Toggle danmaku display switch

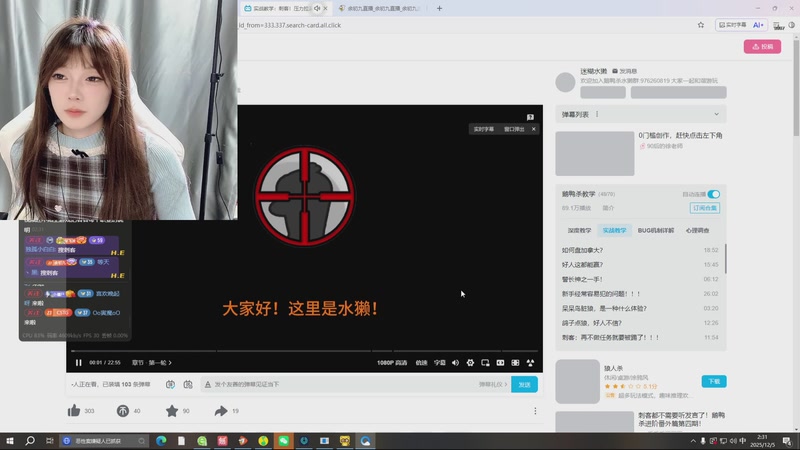(x=170, y=384)
